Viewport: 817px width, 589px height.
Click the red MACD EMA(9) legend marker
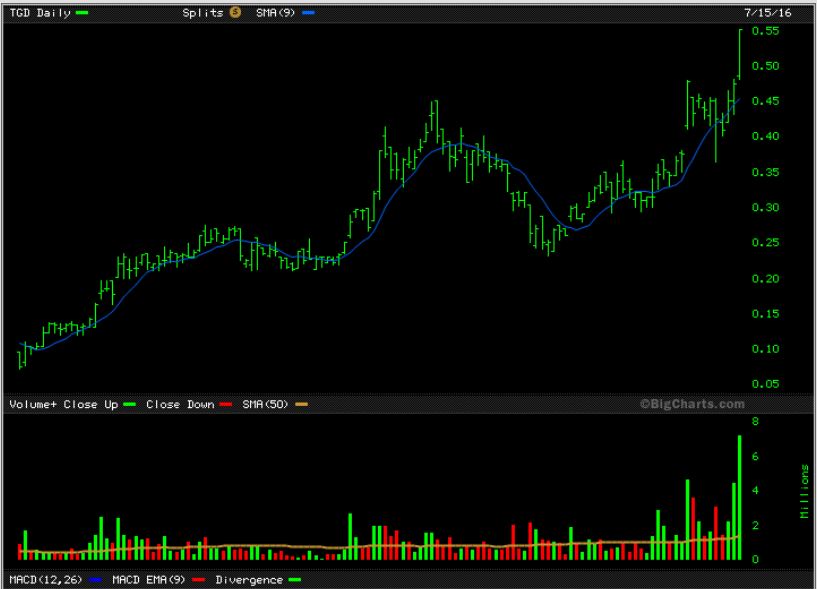198,580
